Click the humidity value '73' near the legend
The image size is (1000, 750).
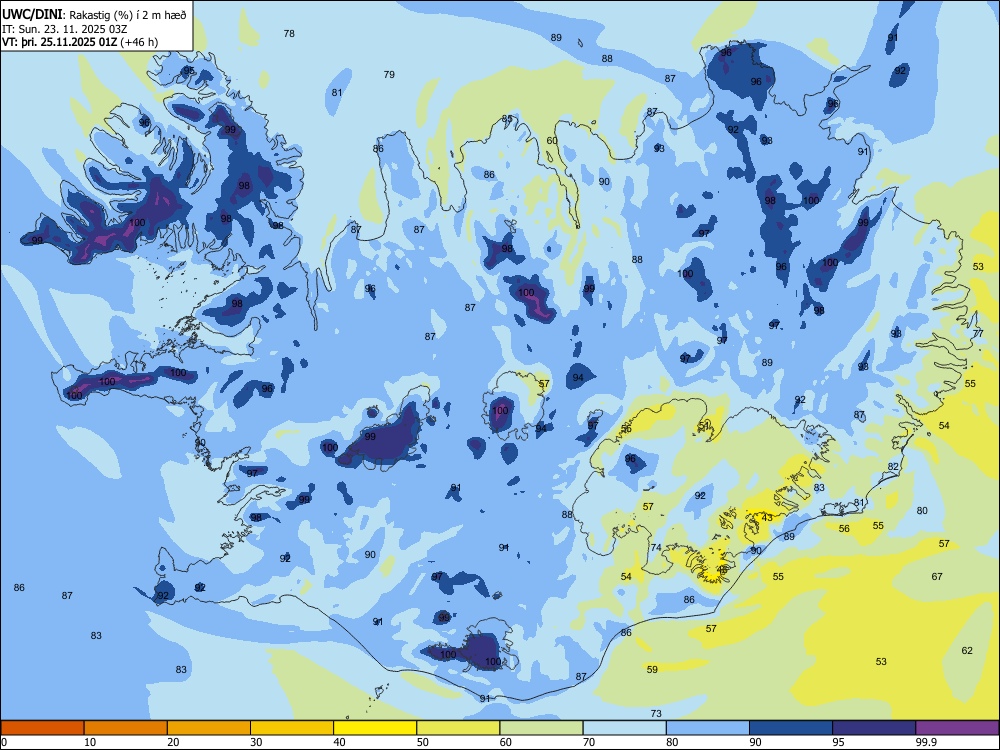pos(656,714)
